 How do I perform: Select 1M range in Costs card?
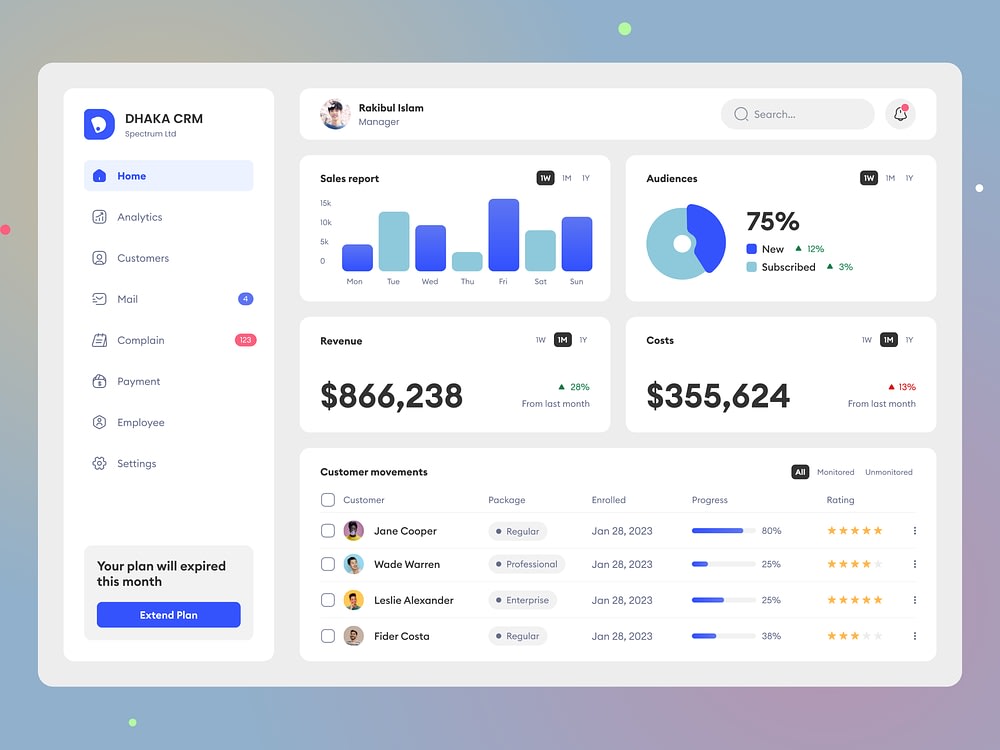point(888,340)
